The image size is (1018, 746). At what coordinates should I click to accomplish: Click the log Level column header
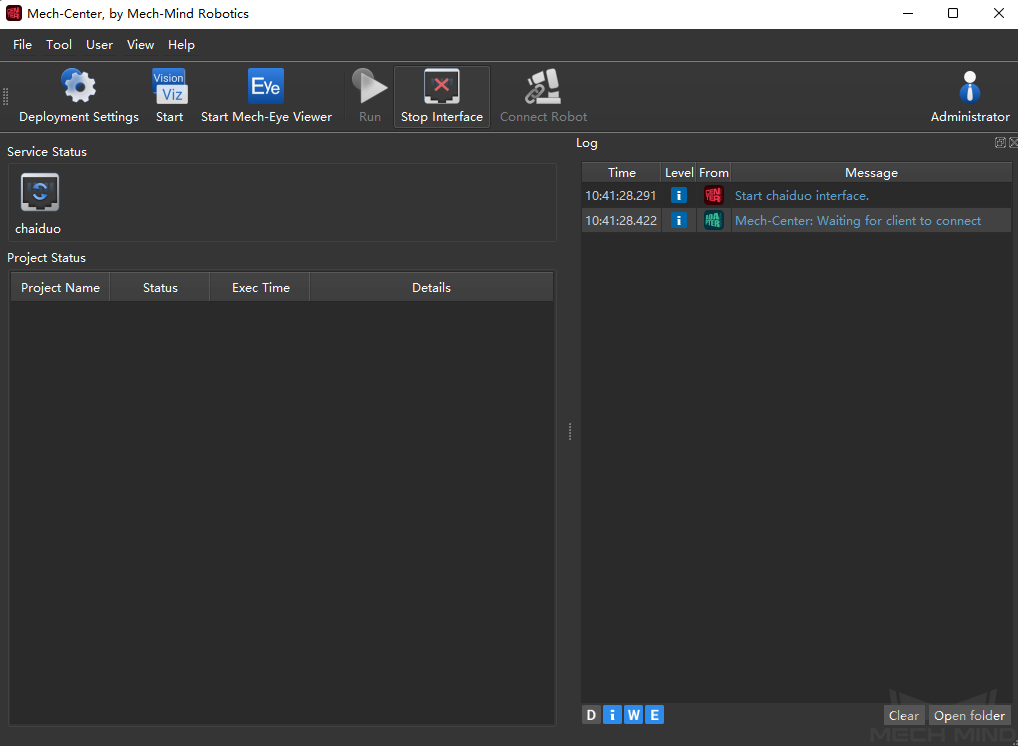pyautogui.click(x=678, y=173)
